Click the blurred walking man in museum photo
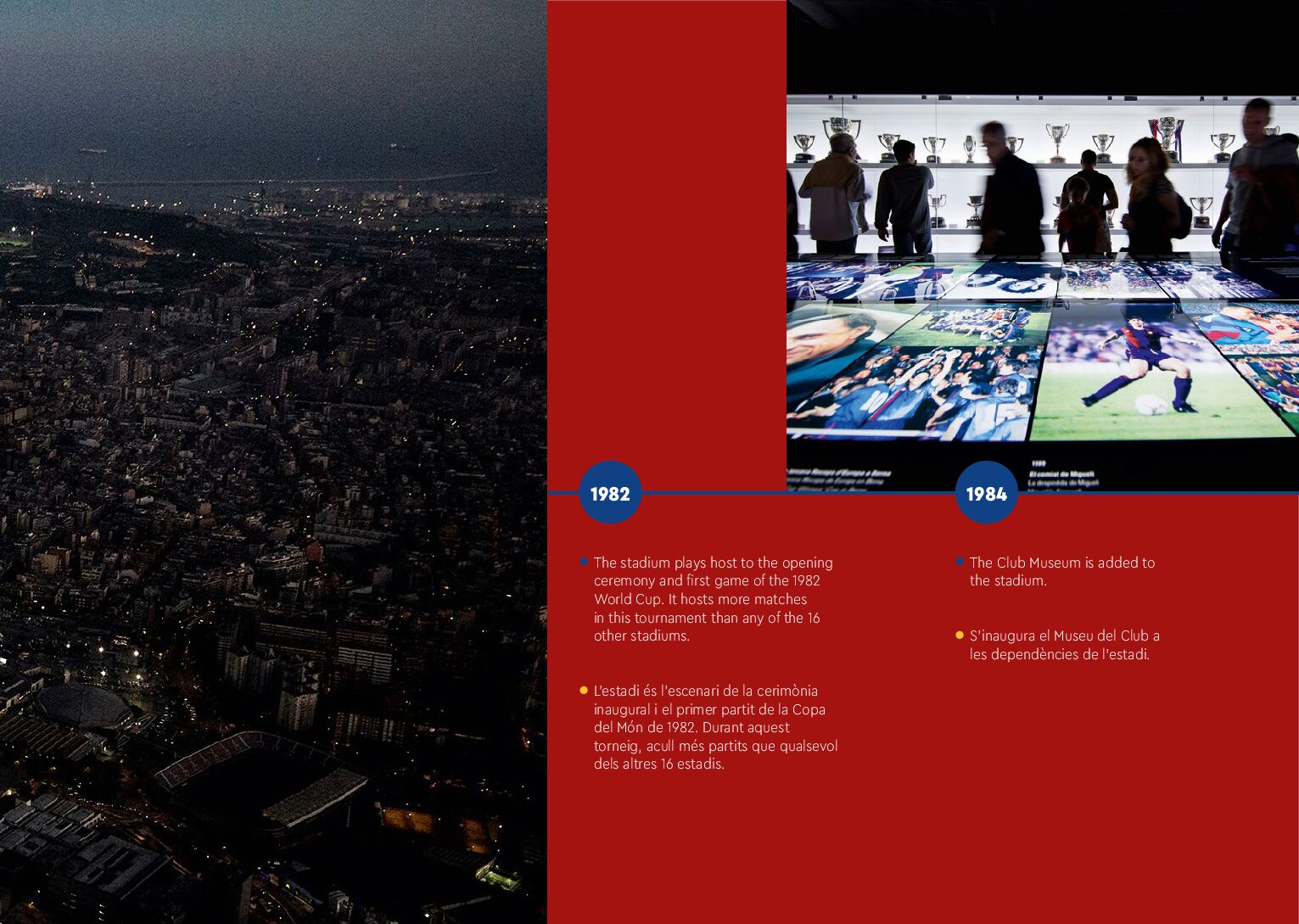The height and width of the screenshot is (924, 1299). pyautogui.click(x=1010, y=191)
